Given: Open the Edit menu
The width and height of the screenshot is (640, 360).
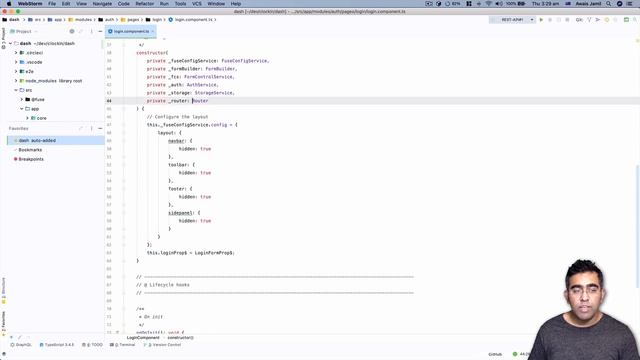Looking at the screenshot, I should [x=66, y=4].
